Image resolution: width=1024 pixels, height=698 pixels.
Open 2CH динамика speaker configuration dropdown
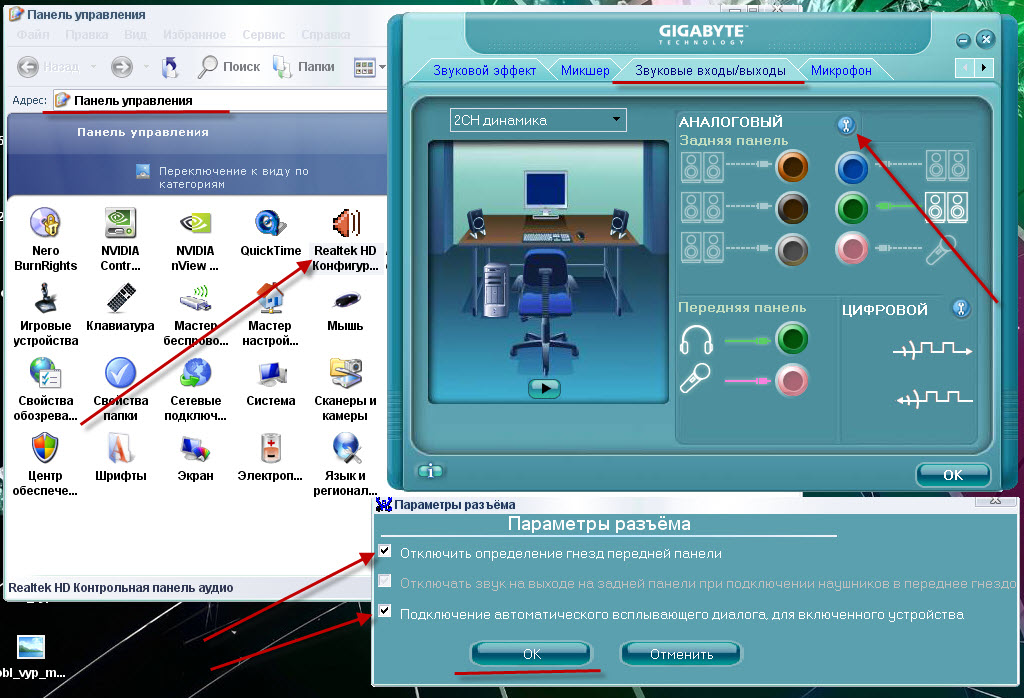(538, 120)
